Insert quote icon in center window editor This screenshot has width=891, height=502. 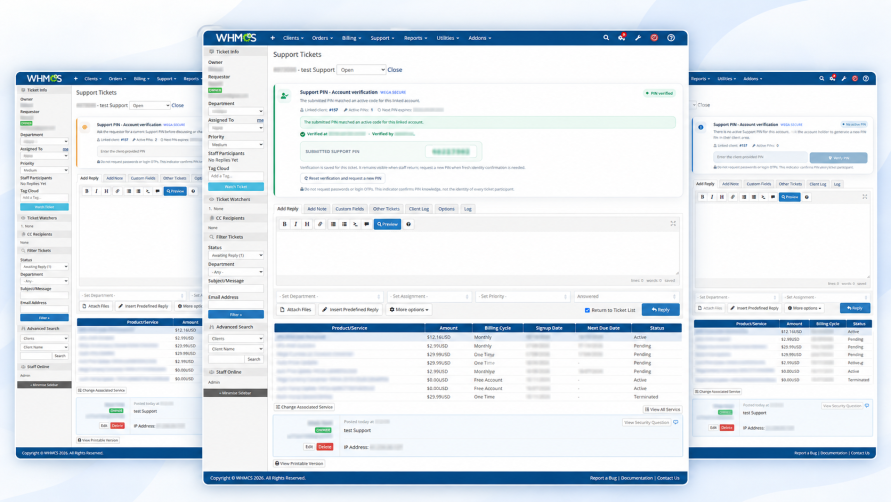click(x=367, y=224)
